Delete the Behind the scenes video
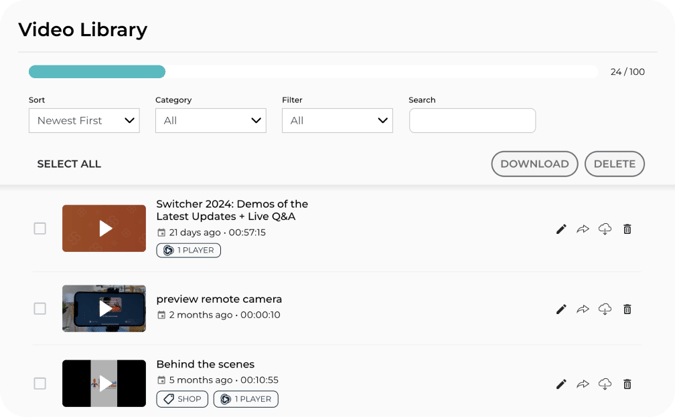This screenshot has width=675, height=417. click(627, 384)
